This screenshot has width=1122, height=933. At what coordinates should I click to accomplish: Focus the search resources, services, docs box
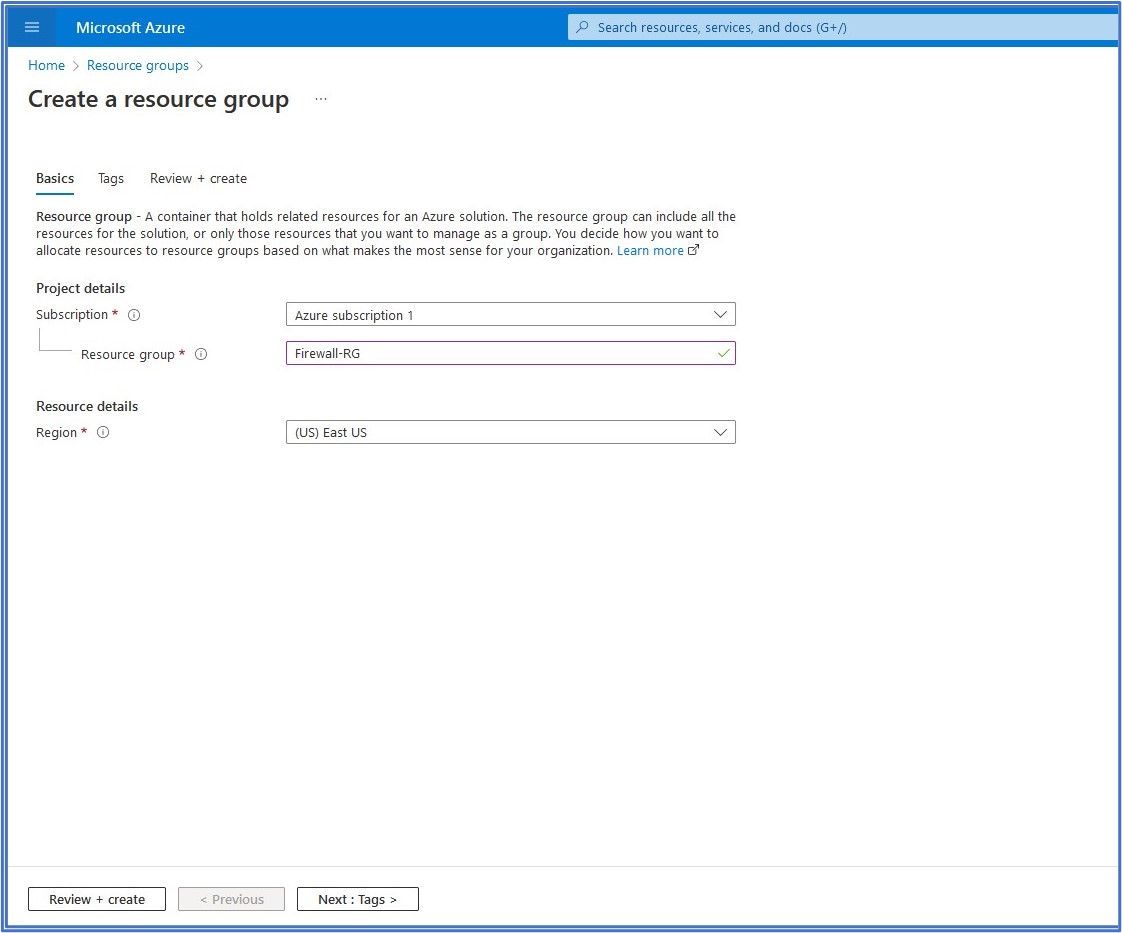(x=840, y=27)
